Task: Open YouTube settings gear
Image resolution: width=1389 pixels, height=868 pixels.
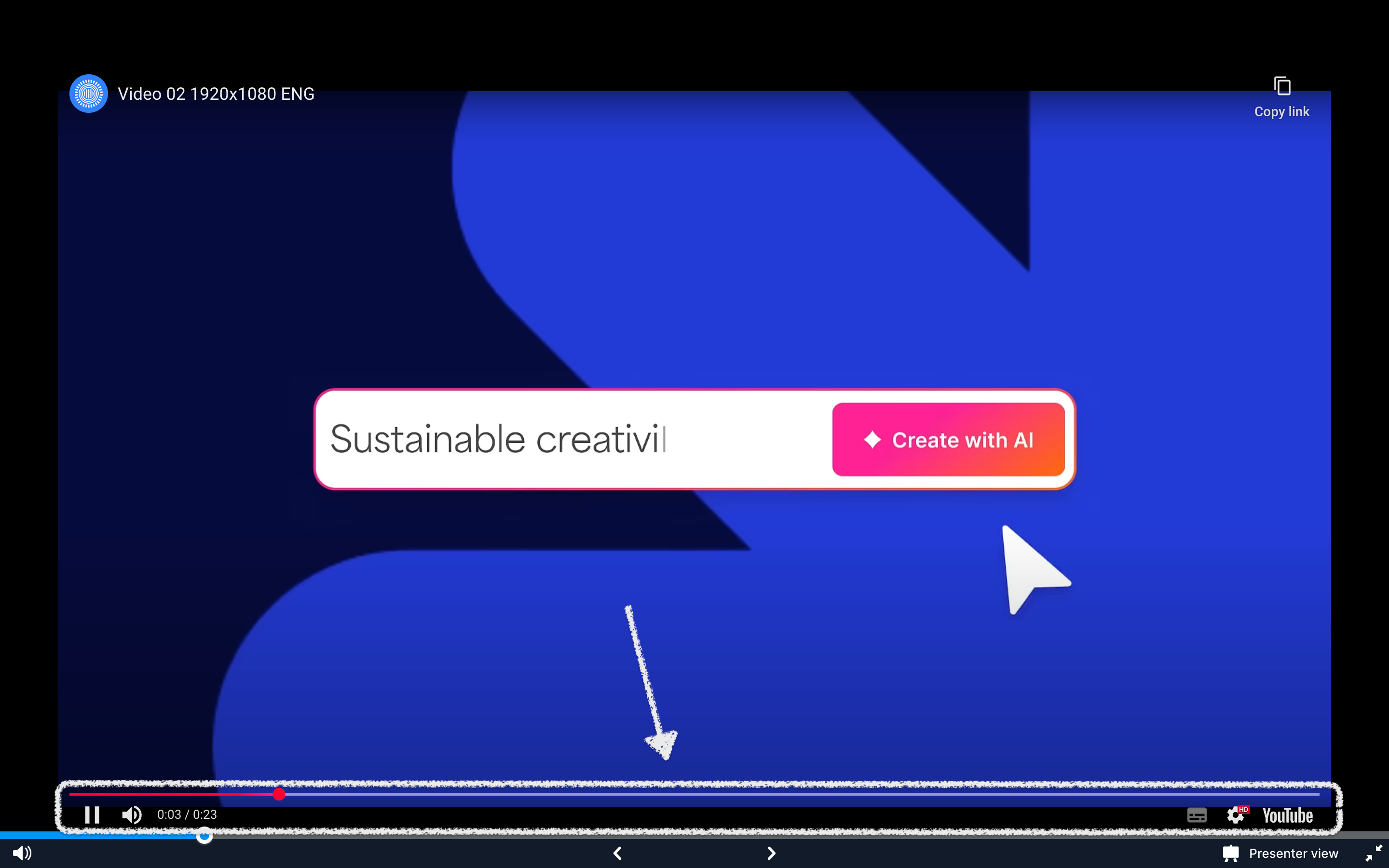Action: pos(1236,815)
